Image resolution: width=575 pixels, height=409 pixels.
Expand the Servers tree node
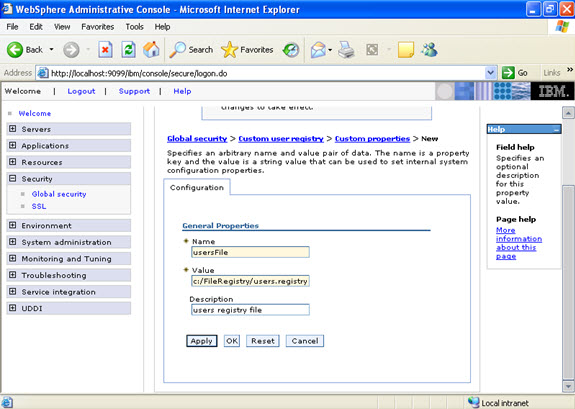coord(12,129)
